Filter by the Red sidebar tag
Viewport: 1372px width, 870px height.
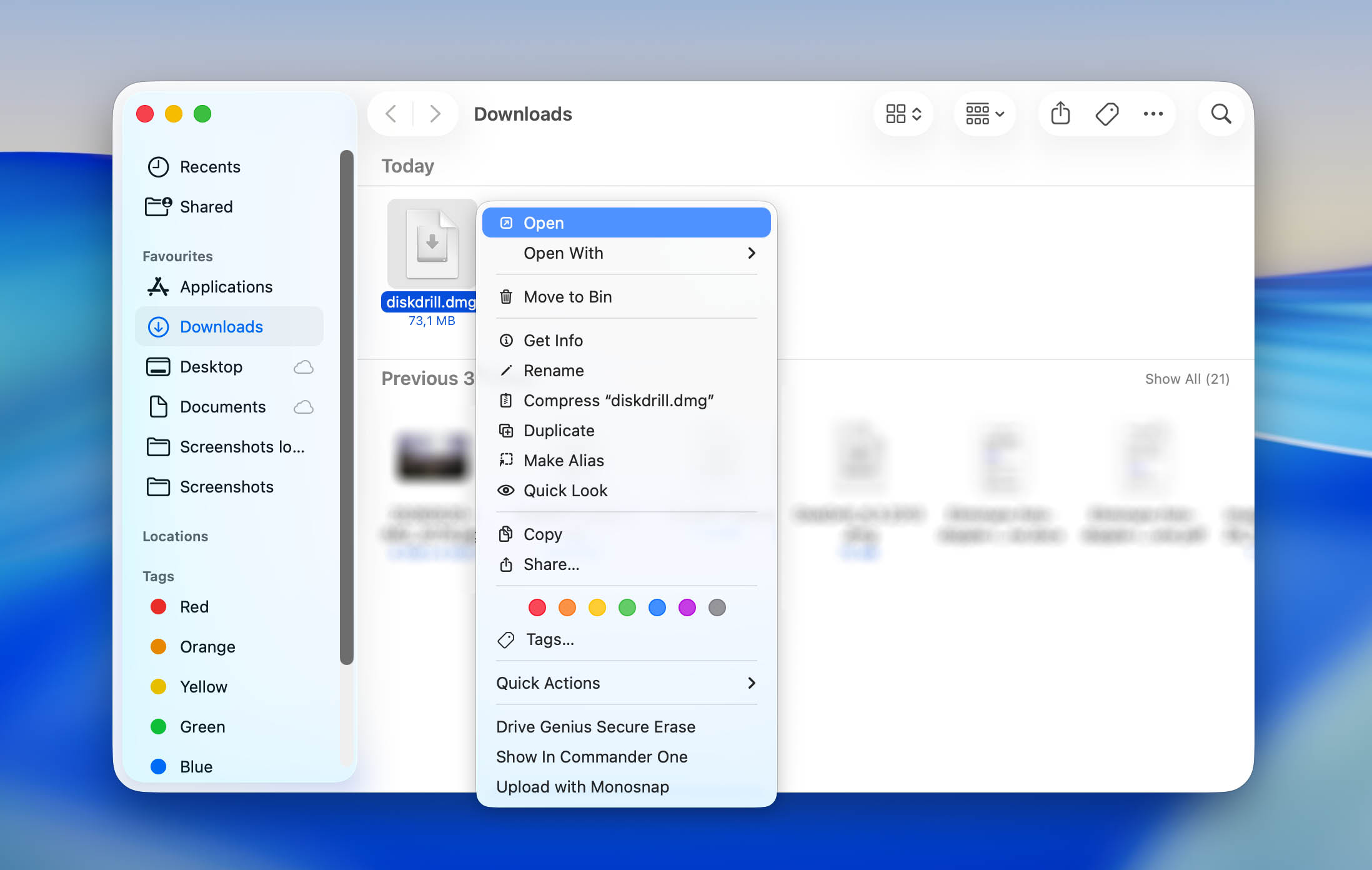(229, 607)
